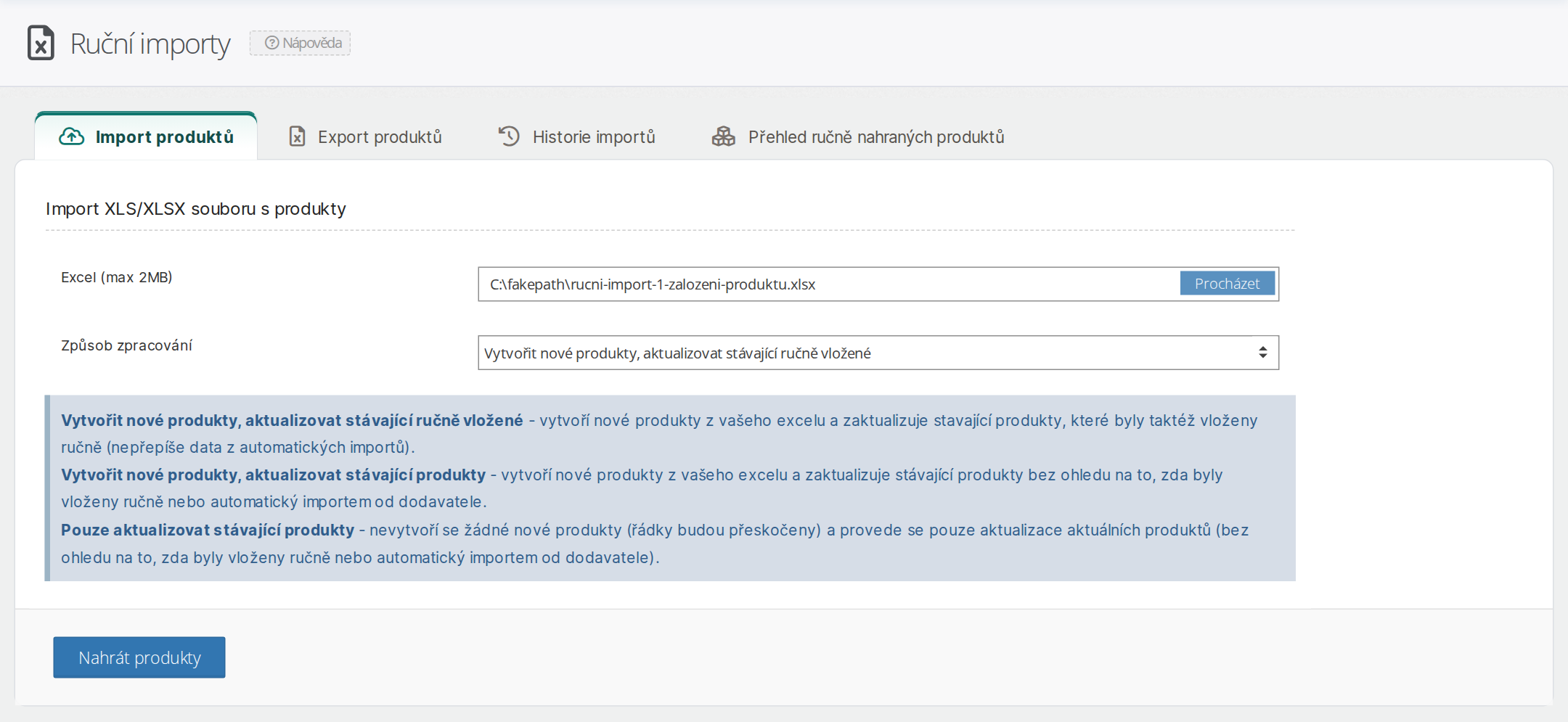Open the Nápověda help button
This screenshot has height=722, width=1568.
(301, 43)
